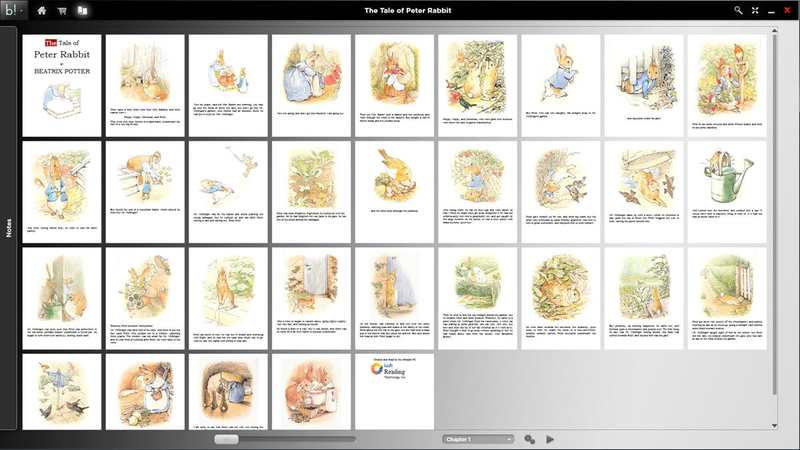The image size is (800, 450).
Task: Open the store shopping cart icon
Action: 62,10
